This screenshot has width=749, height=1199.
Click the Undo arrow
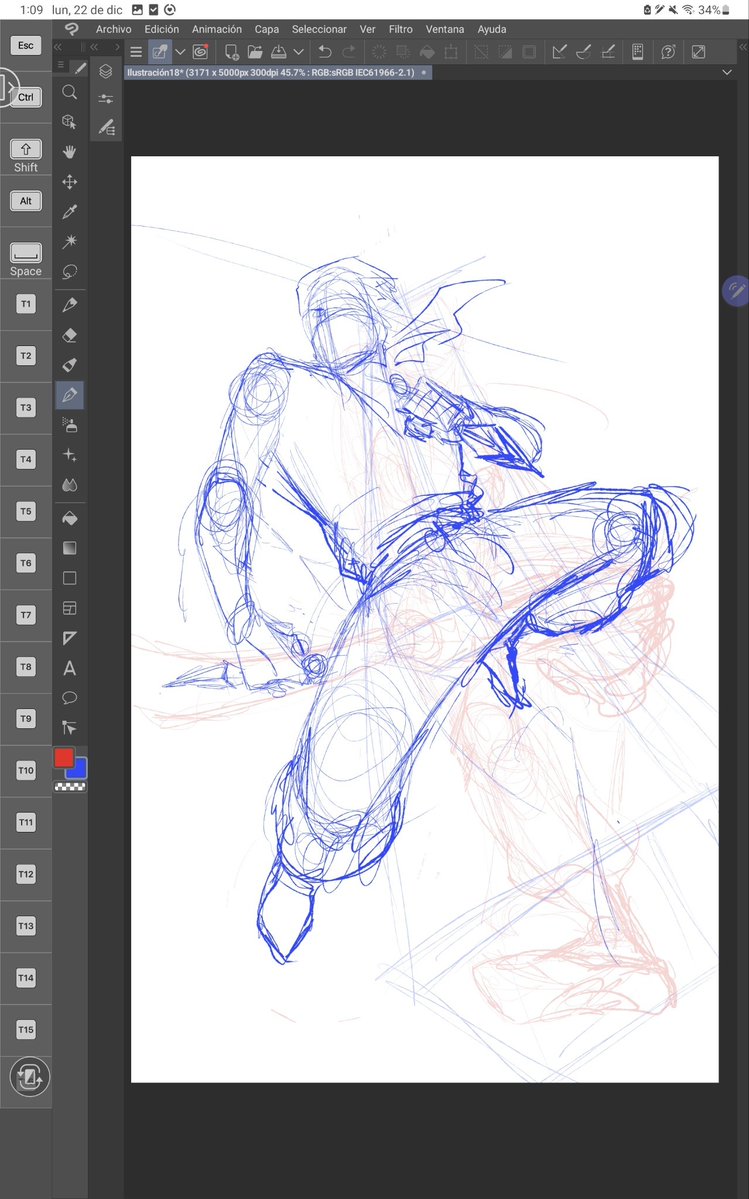click(x=325, y=52)
